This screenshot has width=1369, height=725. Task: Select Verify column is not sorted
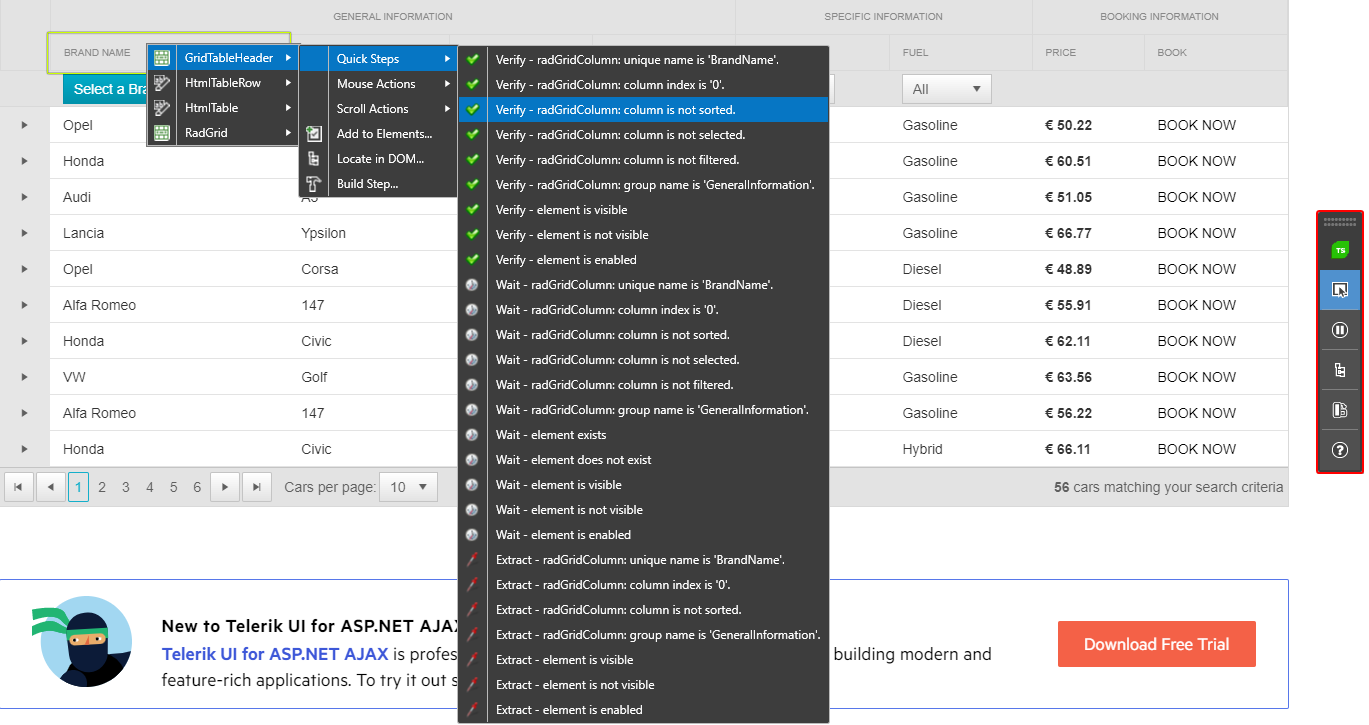tap(643, 110)
